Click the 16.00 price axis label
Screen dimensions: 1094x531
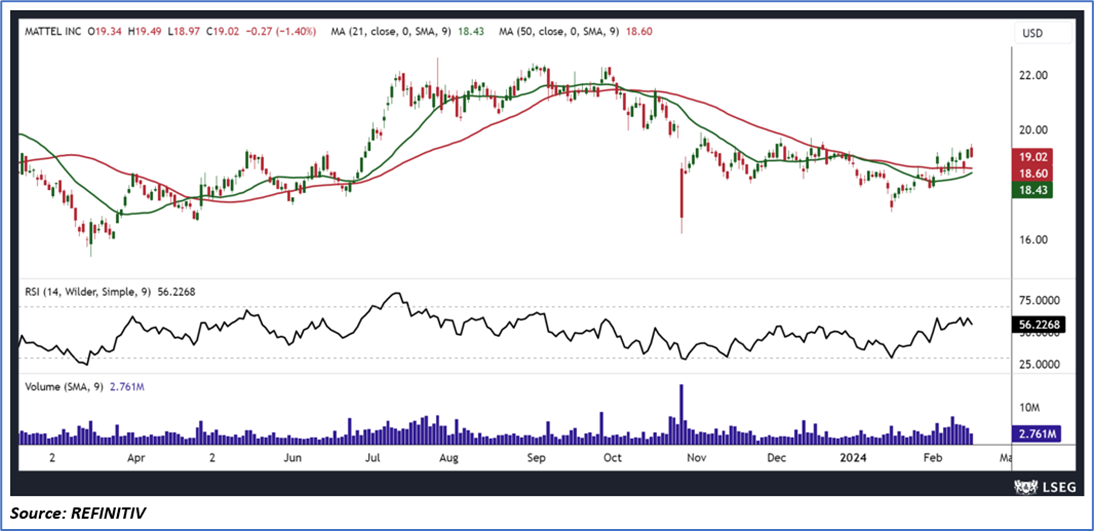tap(1034, 239)
